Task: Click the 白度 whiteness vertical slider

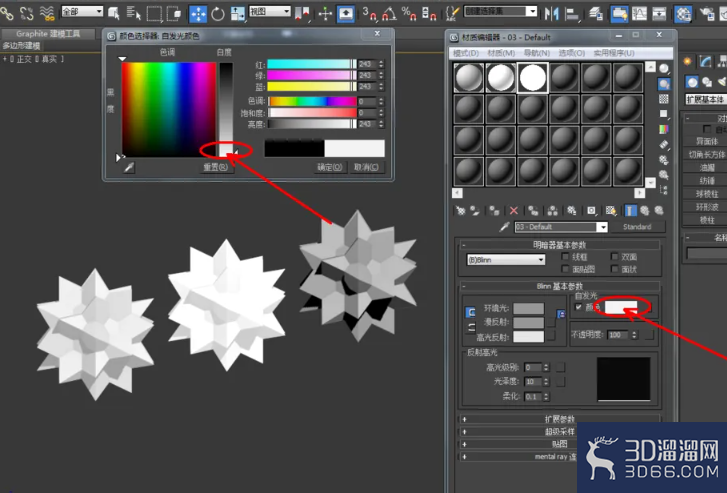Action: [x=226, y=109]
